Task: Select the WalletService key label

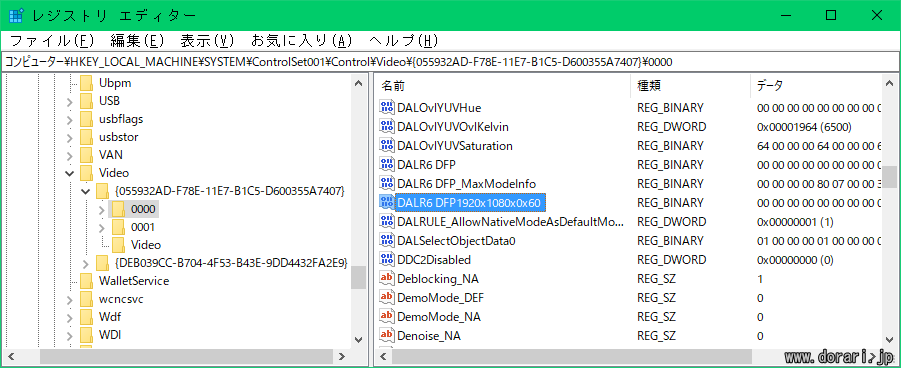Action: [134, 281]
